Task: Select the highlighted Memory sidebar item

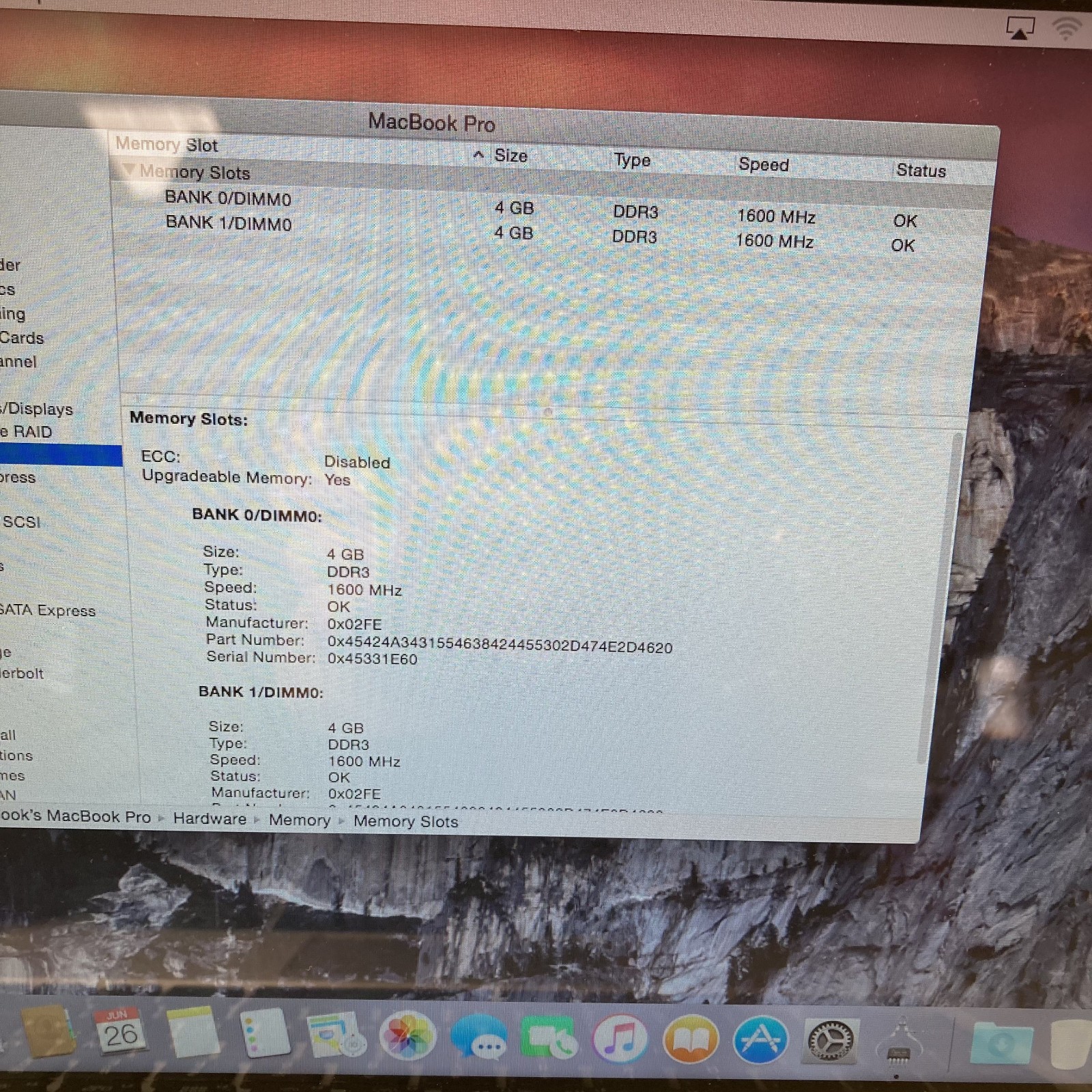Action: coord(61,455)
